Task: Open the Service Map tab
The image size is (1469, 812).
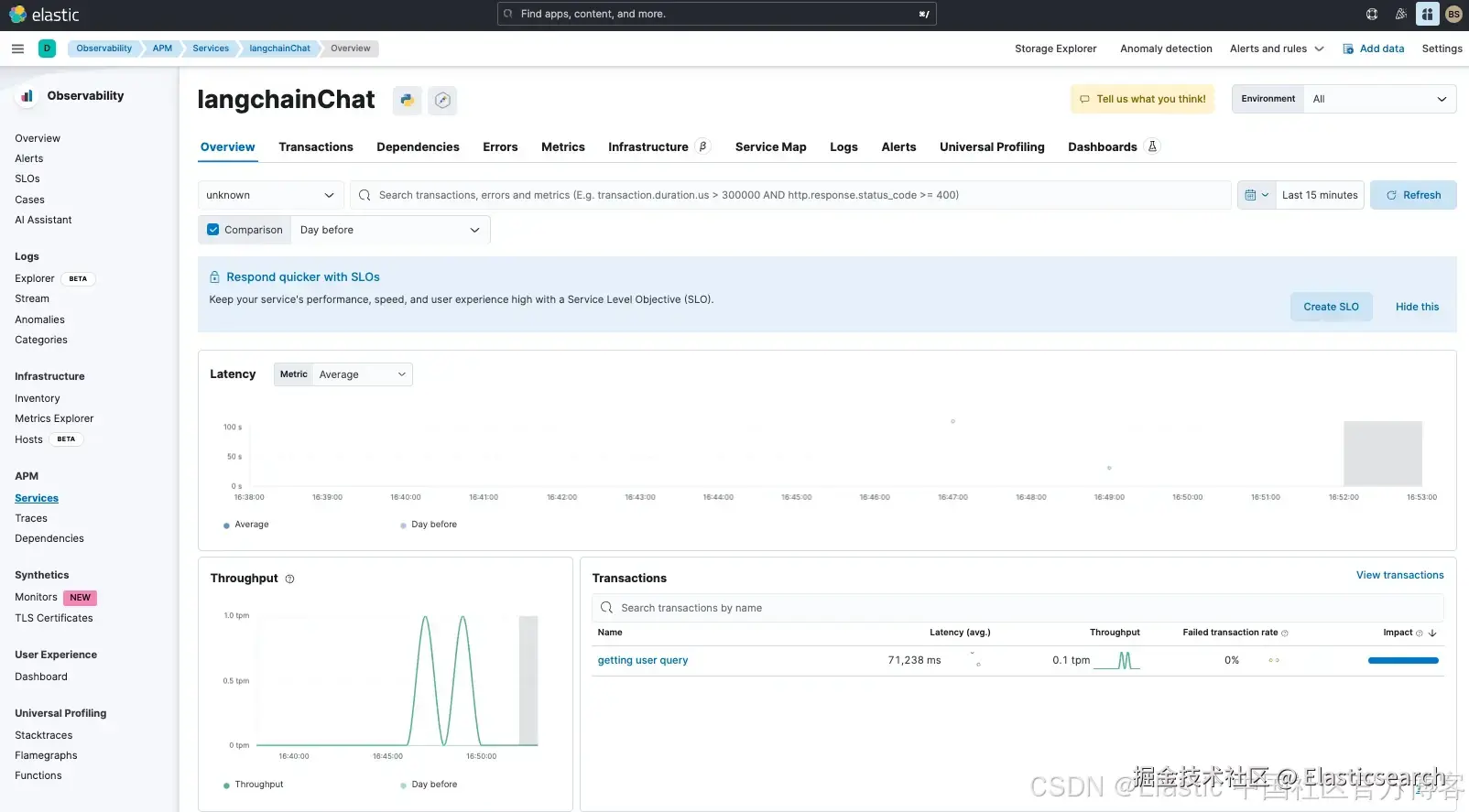Action: [770, 146]
